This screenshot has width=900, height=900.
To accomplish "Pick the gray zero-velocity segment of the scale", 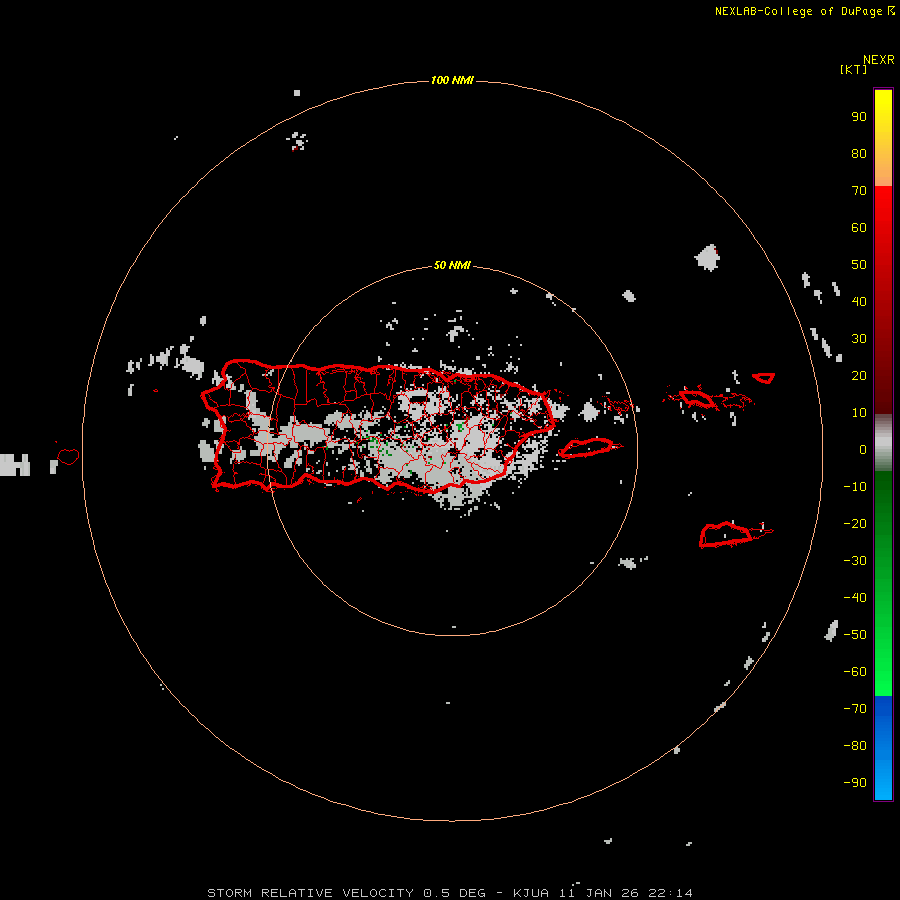I will [883, 443].
